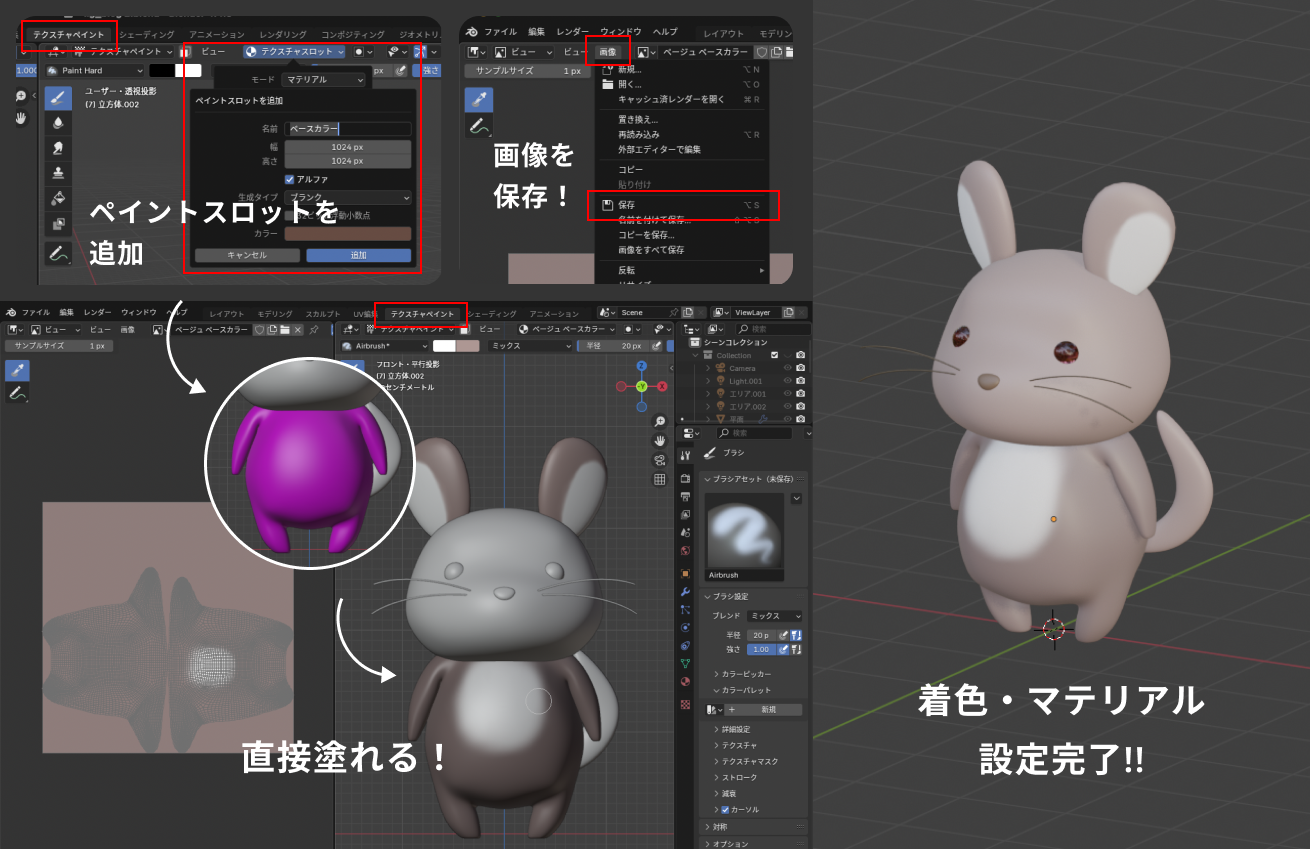Open the 生成タイプ ブランク dropdown
1310x849 pixels.
[x=348, y=197]
